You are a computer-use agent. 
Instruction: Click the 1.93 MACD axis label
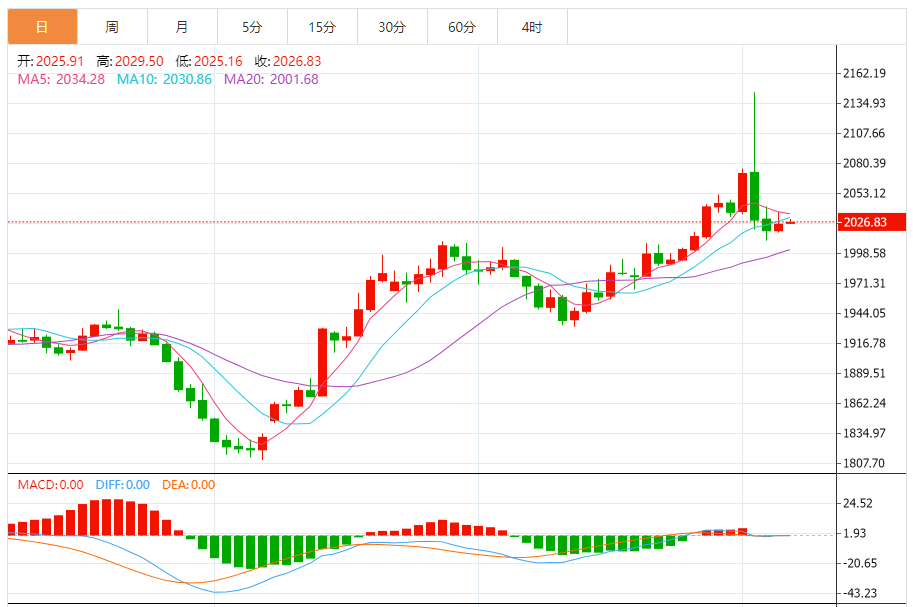click(855, 533)
